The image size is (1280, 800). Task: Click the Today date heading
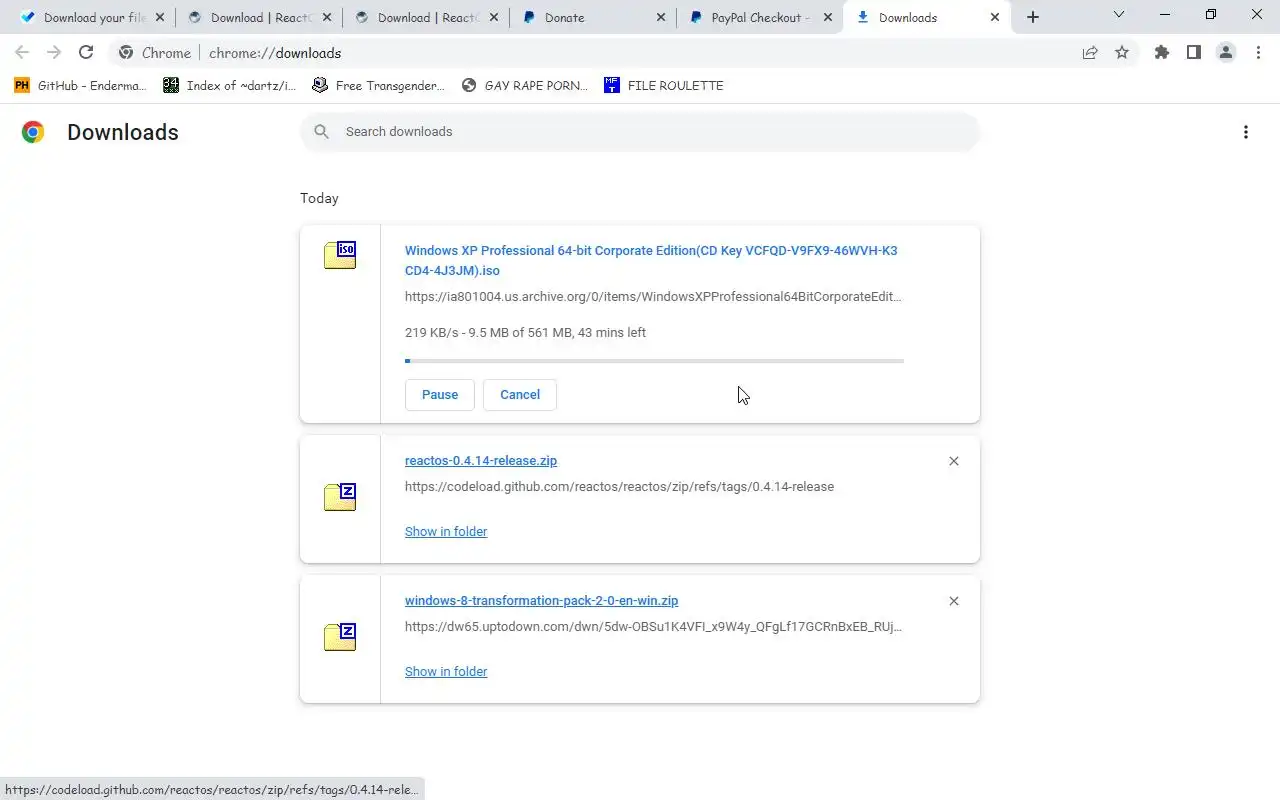click(x=320, y=198)
